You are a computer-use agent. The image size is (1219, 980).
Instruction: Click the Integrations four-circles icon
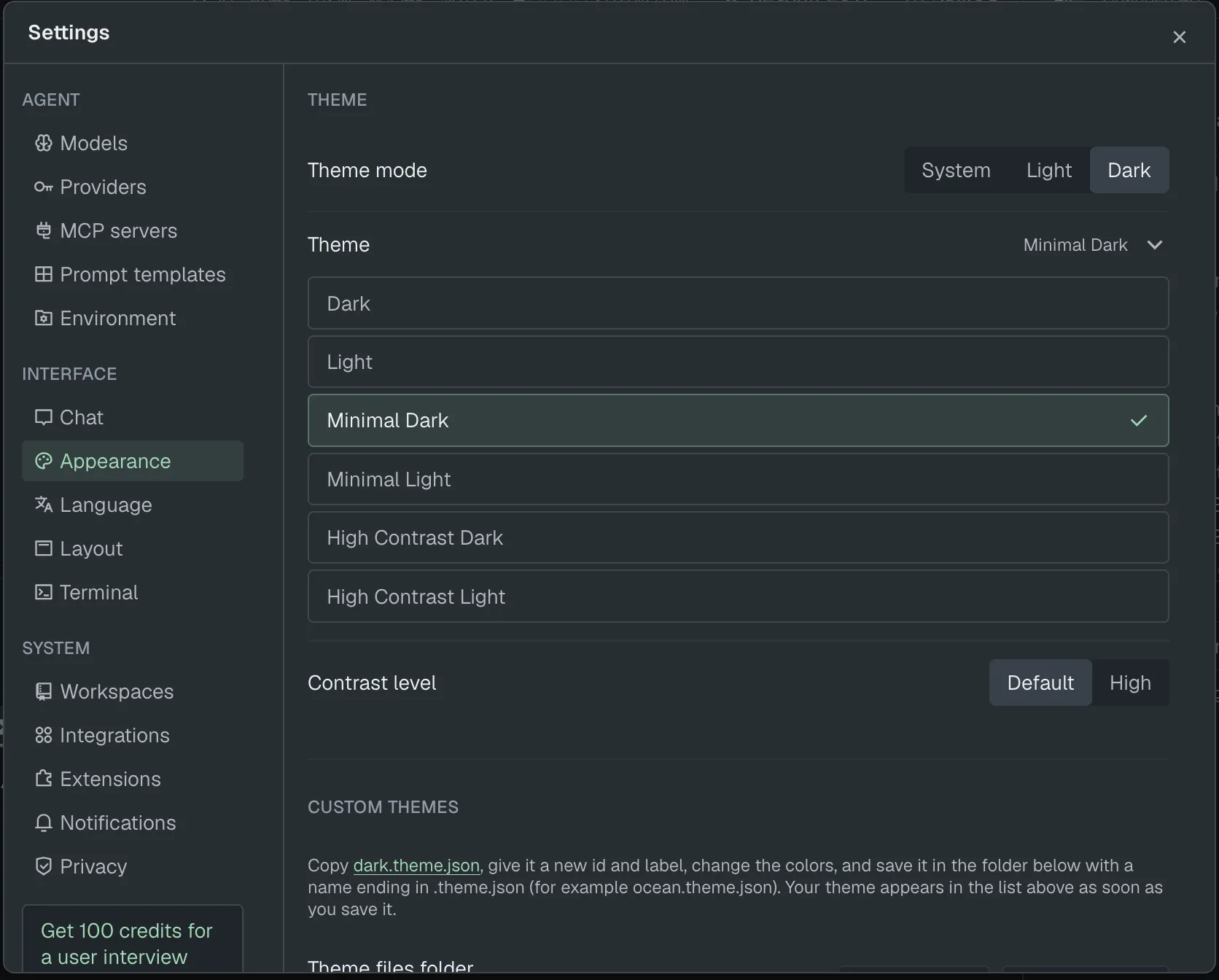tap(44, 735)
